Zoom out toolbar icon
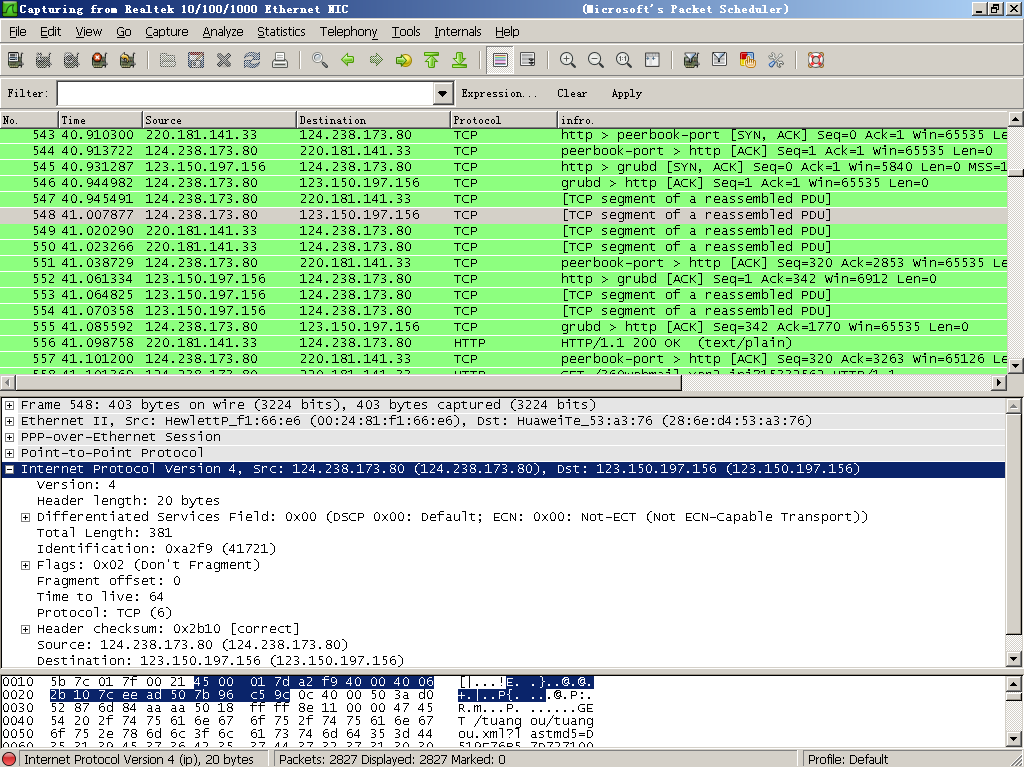 click(596, 60)
